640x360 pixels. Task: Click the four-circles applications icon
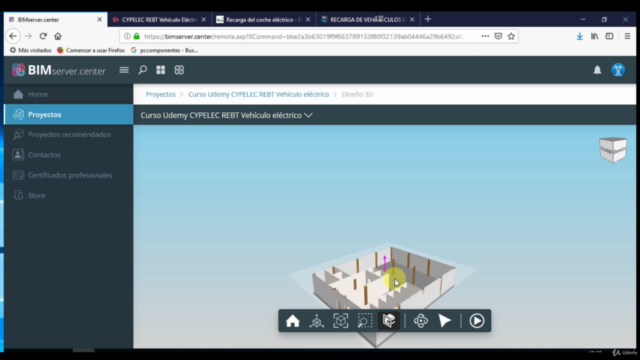click(x=179, y=70)
